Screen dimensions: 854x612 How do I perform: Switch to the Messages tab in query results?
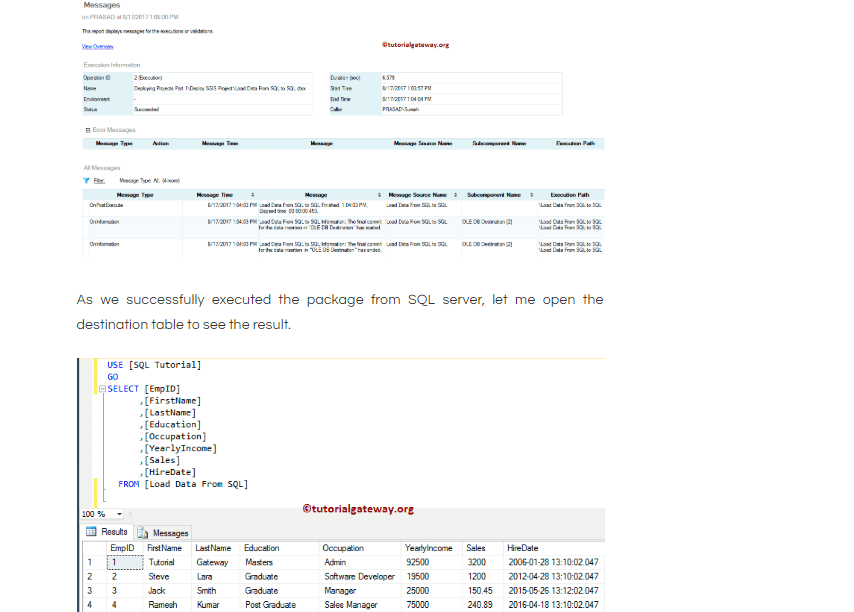pyautogui.click(x=162, y=533)
